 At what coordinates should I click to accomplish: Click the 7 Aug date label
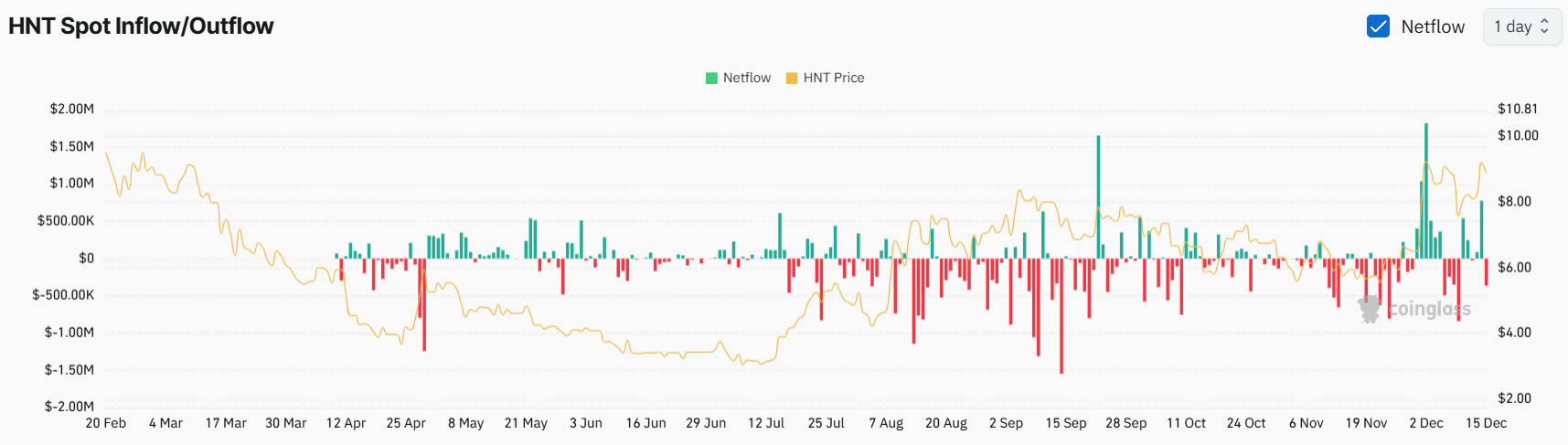click(x=886, y=423)
